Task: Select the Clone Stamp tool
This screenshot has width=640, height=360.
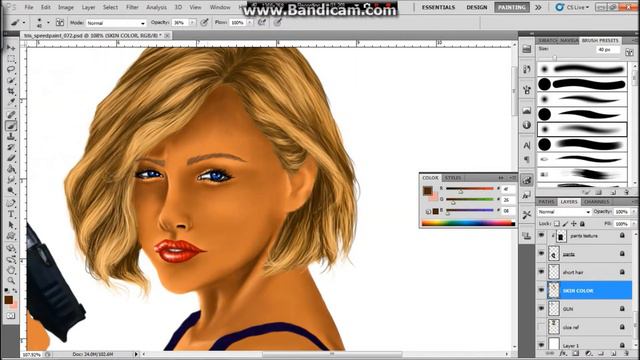Action: point(11,137)
